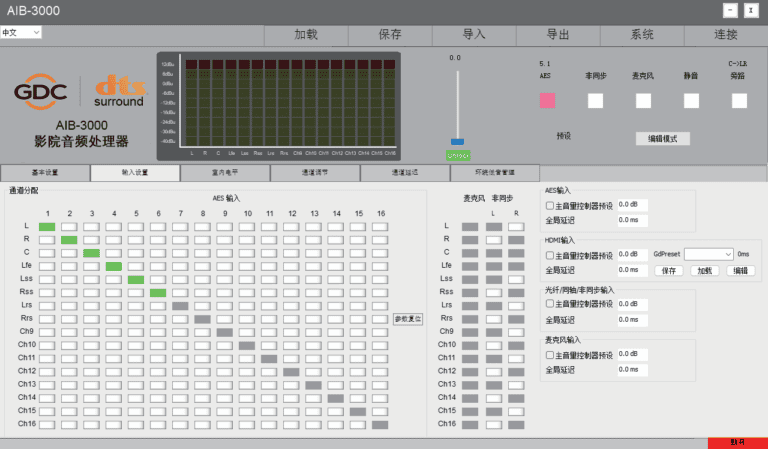This screenshot has height=449, width=768.
Task: Toggle 非同步 L column cell in R row
Action: tap(494, 240)
